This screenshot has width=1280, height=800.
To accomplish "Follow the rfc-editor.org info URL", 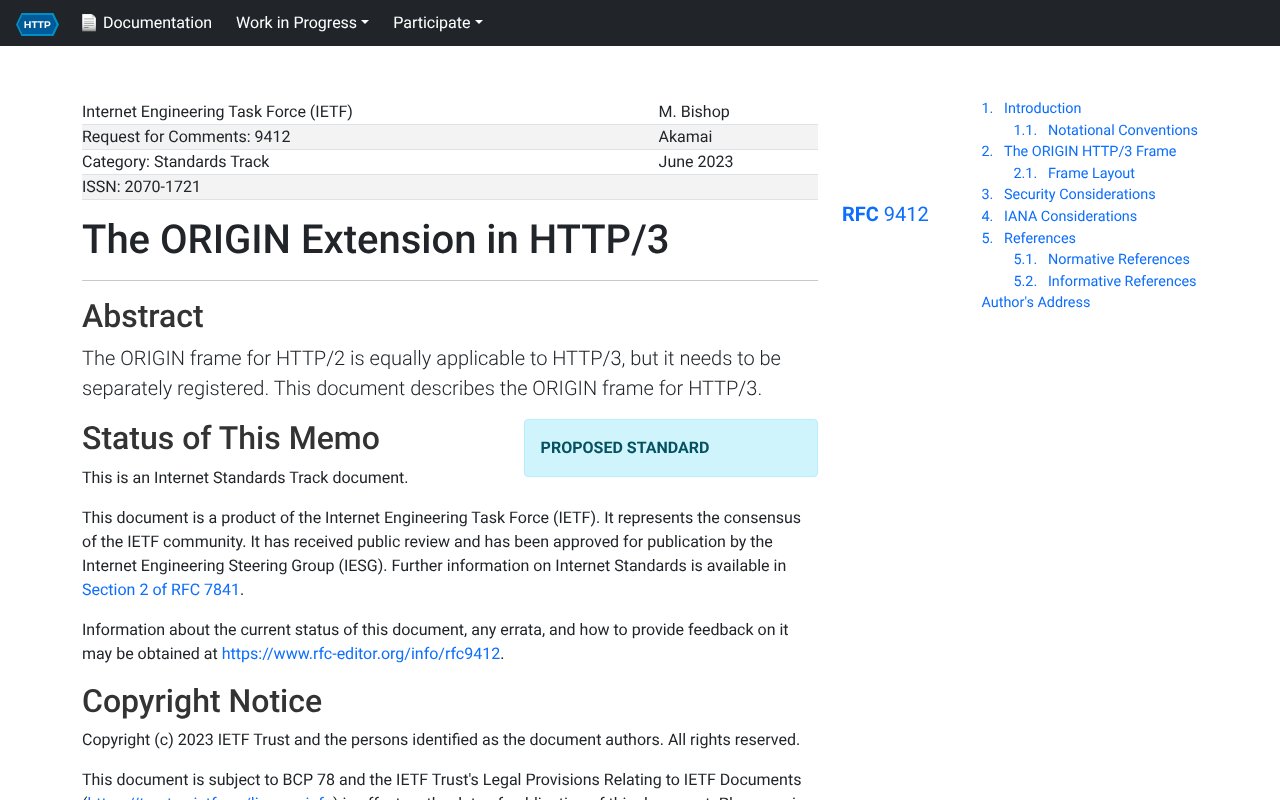I will click(360, 653).
